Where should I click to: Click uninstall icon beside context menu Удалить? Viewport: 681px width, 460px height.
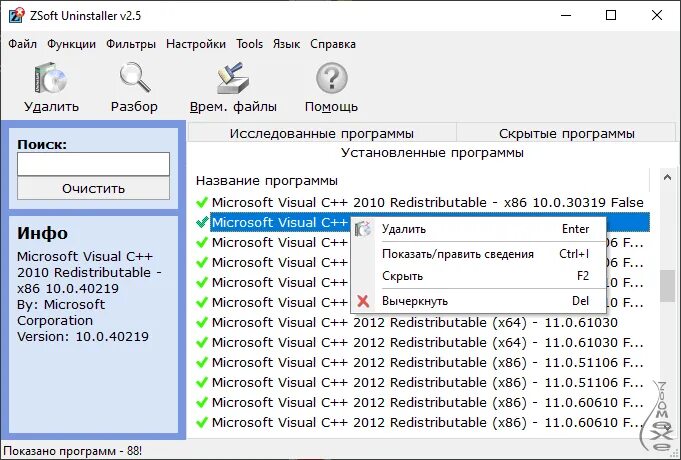pyautogui.click(x=363, y=229)
